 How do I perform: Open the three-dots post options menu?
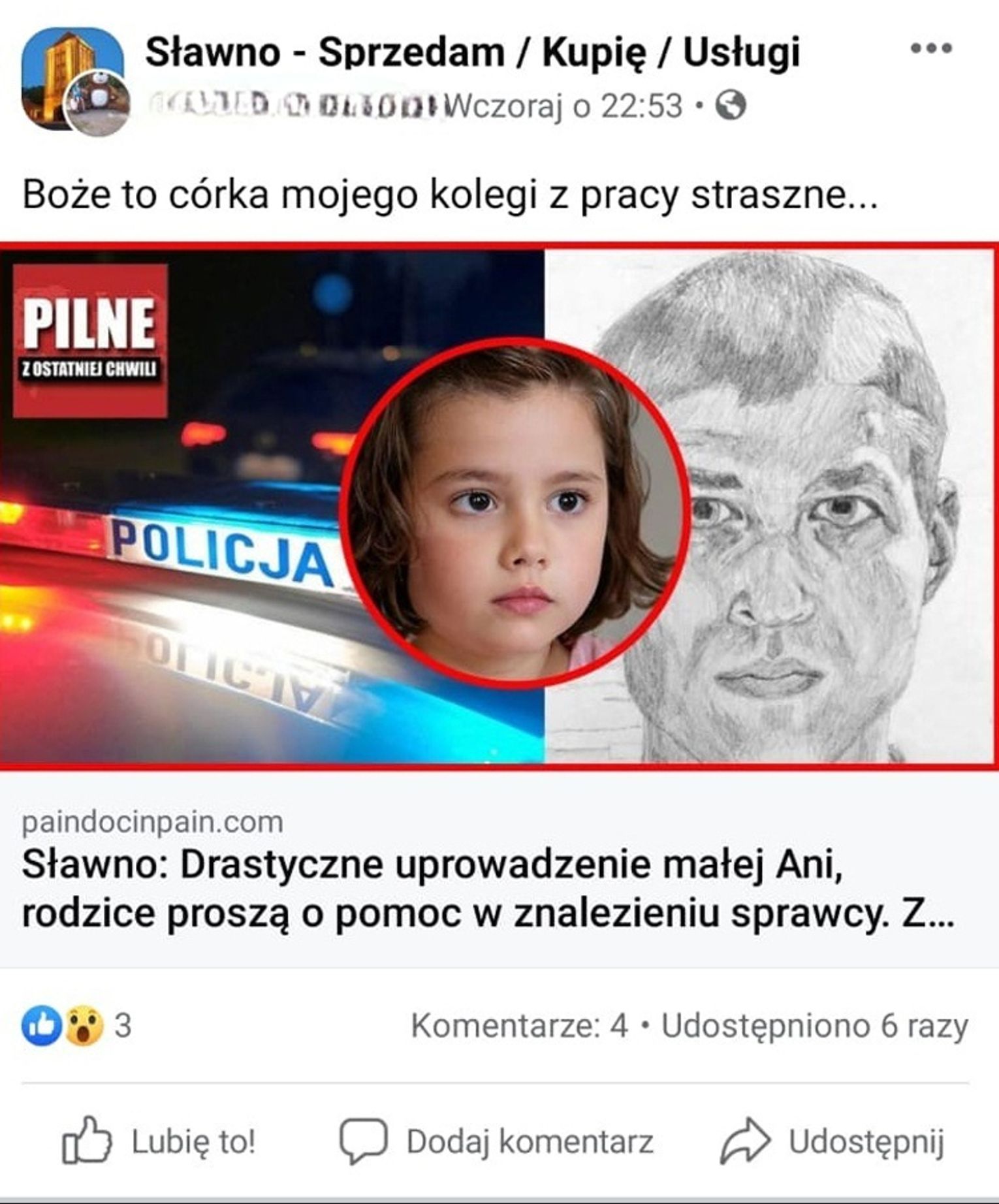(x=931, y=48)
